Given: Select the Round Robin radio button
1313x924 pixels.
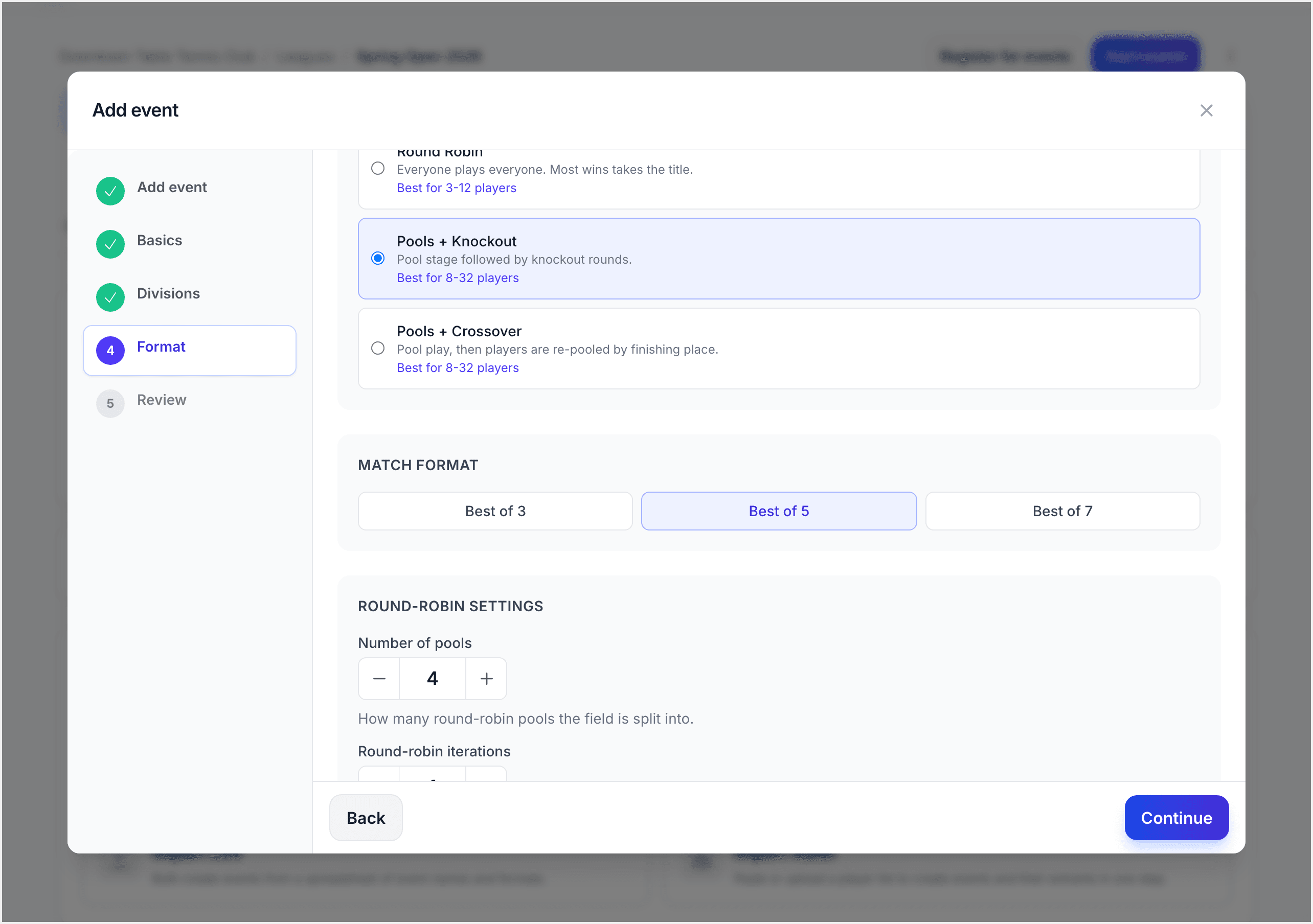Looking at the screenshot, I should point(378,169).
